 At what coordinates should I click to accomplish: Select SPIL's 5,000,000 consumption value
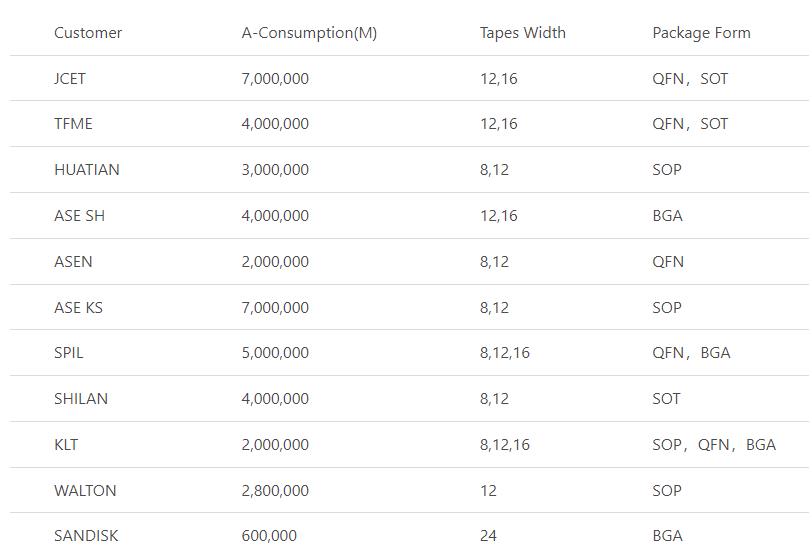pyautogui.click(x=275, y=353)
